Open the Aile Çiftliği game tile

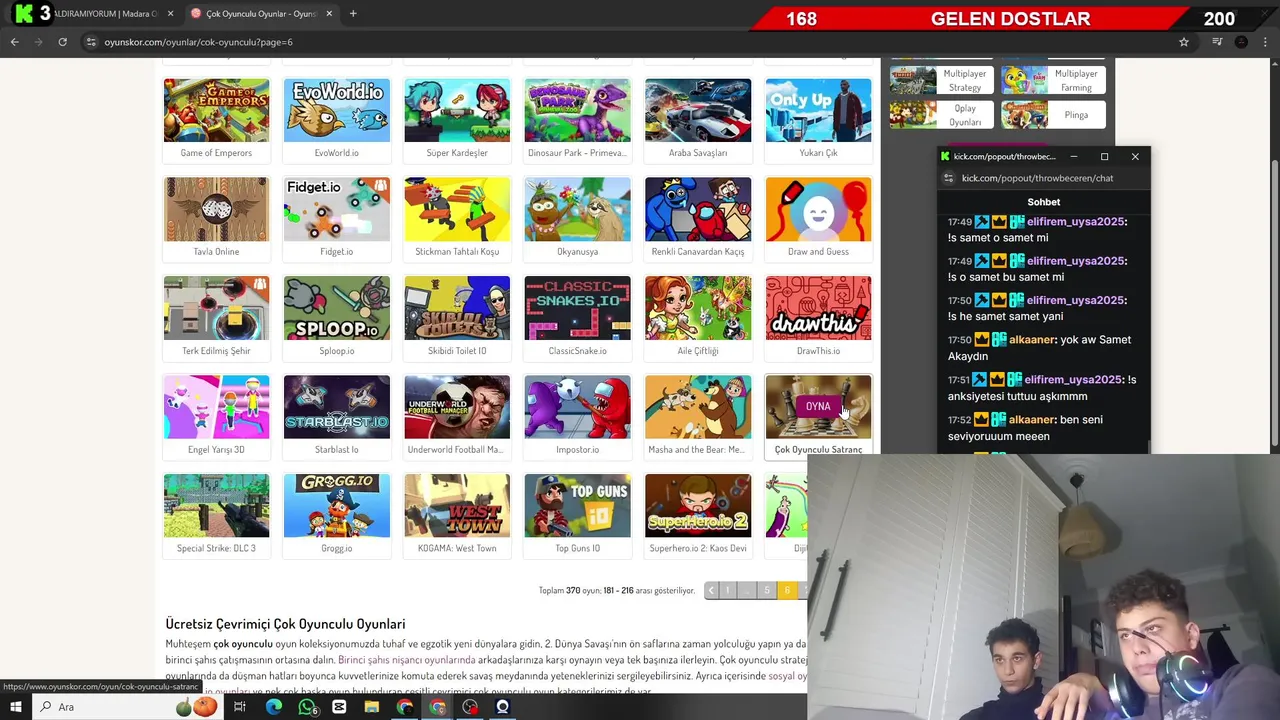(x=698, y=309)
